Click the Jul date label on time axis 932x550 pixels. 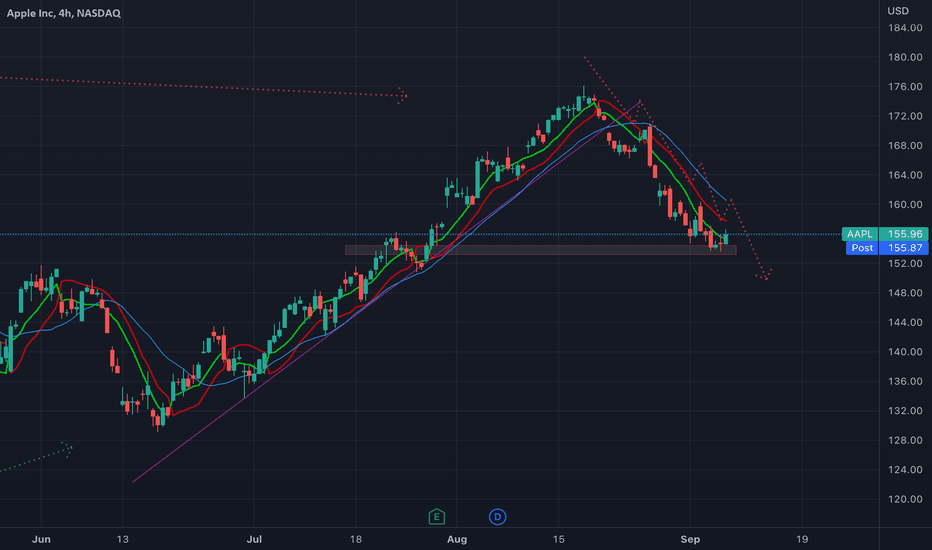[254, 539]
